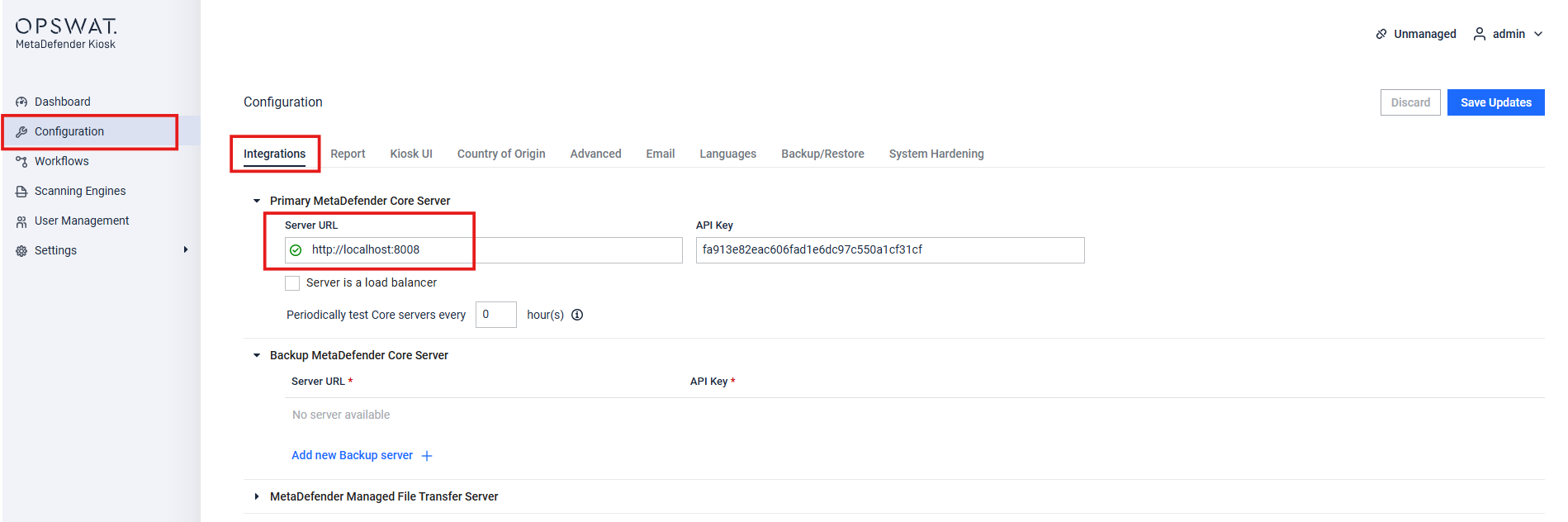1568x522 pixels.
Task: Click the info icon beside hour(s)
Action: [x=577, y=315]
